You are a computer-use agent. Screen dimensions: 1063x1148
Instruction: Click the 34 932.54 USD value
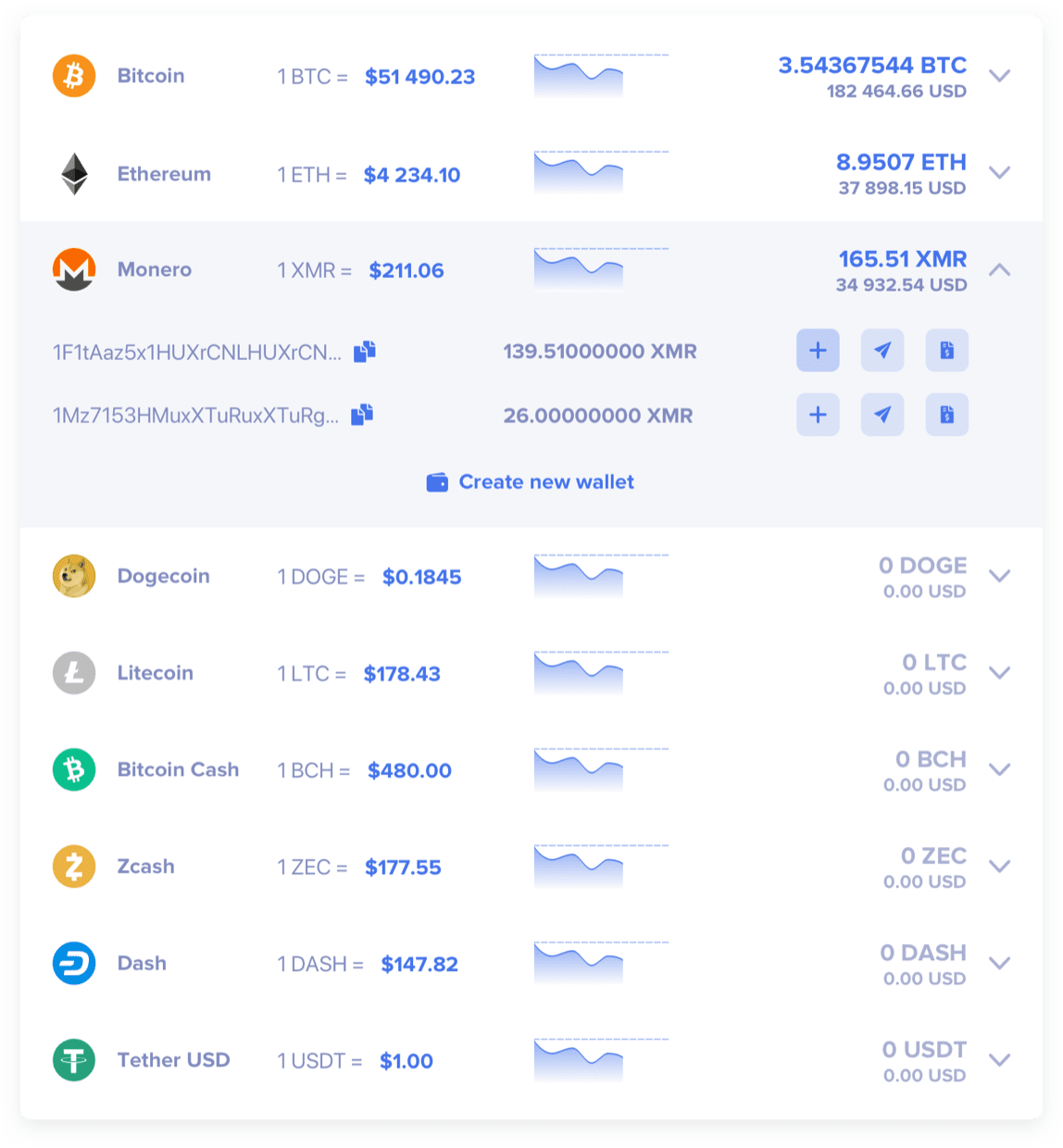click(x=902, y=285)
